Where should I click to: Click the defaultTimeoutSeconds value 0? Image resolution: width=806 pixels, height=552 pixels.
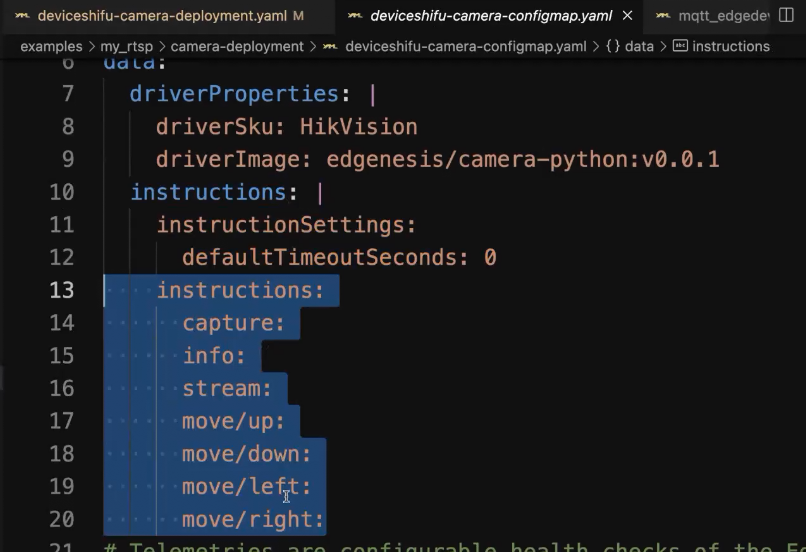pyautogui.click(x=490, y=257)
